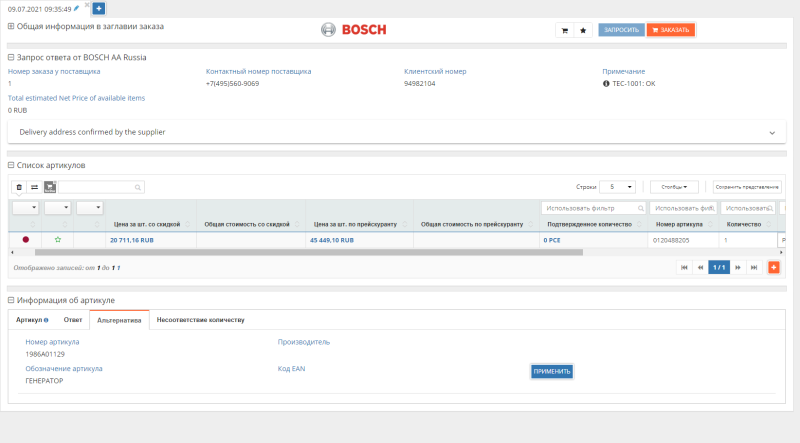Click the horizontal scrollbar under the table

click(x=300, y=252)
